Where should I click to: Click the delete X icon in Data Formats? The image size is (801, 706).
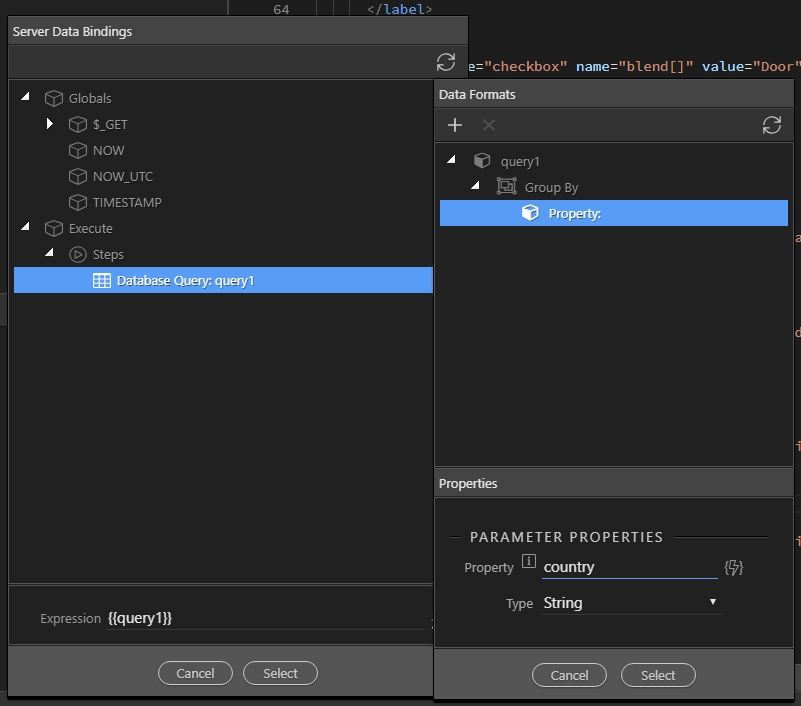[489, 125]
